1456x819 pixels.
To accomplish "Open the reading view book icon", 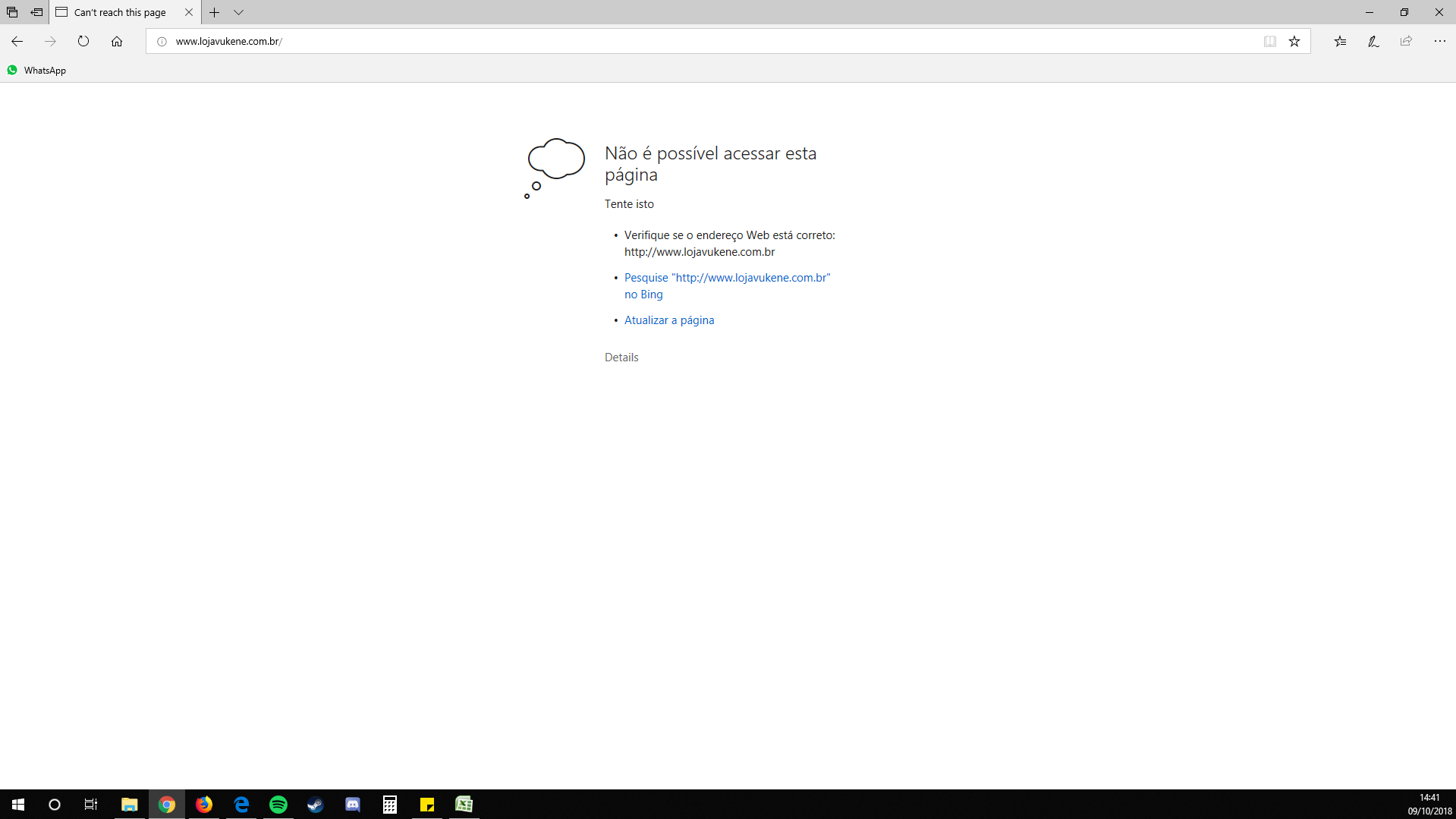I will [1270, 41].
